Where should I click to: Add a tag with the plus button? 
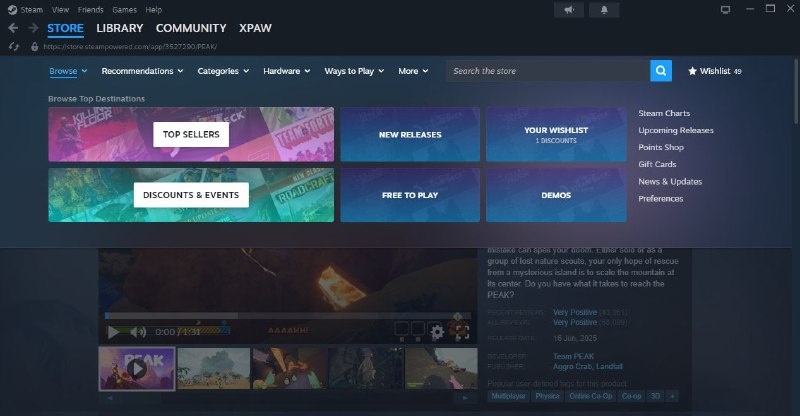(x=672, y=396)
